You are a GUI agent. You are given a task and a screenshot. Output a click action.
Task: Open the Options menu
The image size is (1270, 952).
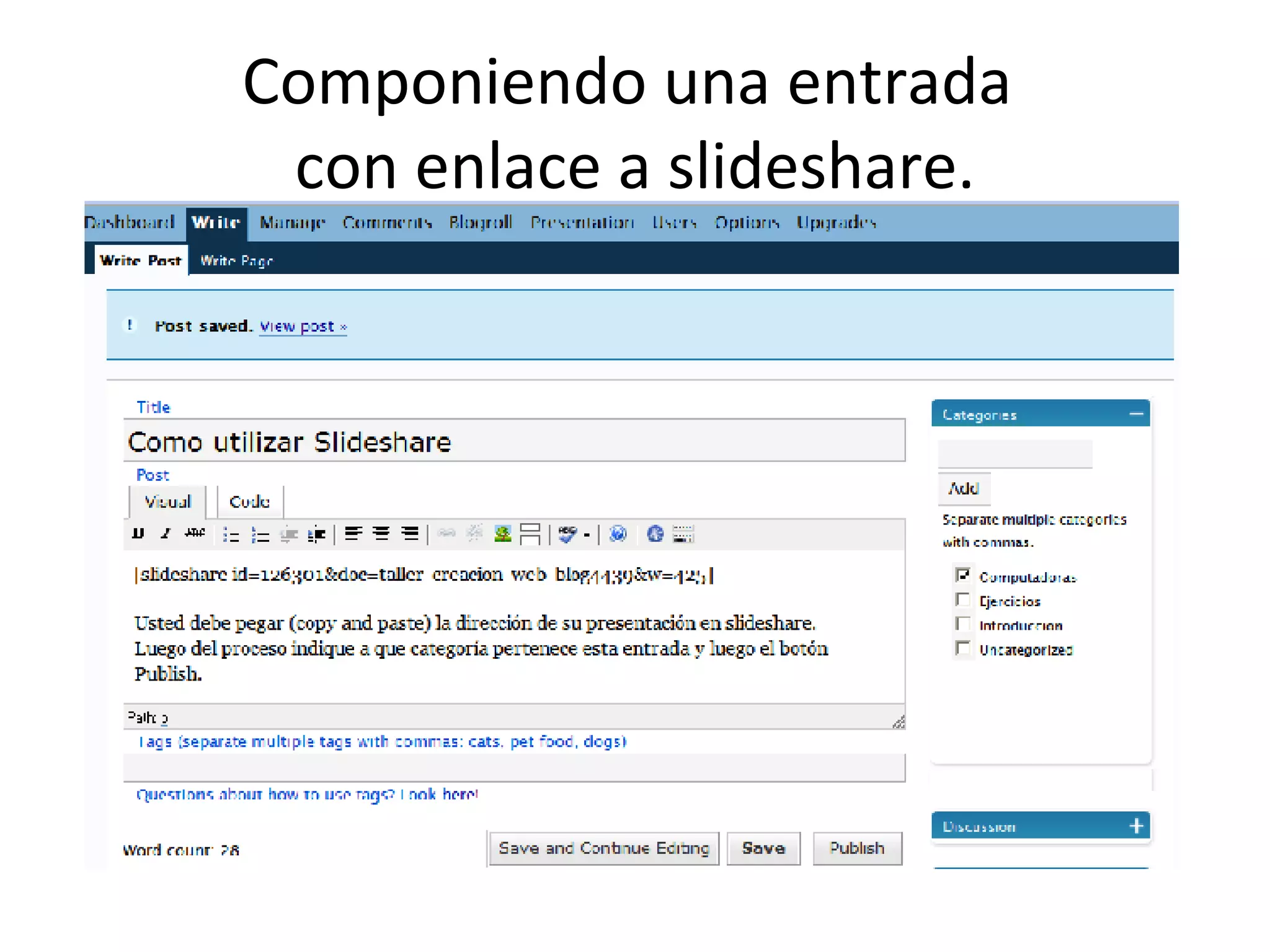point(747,223)
